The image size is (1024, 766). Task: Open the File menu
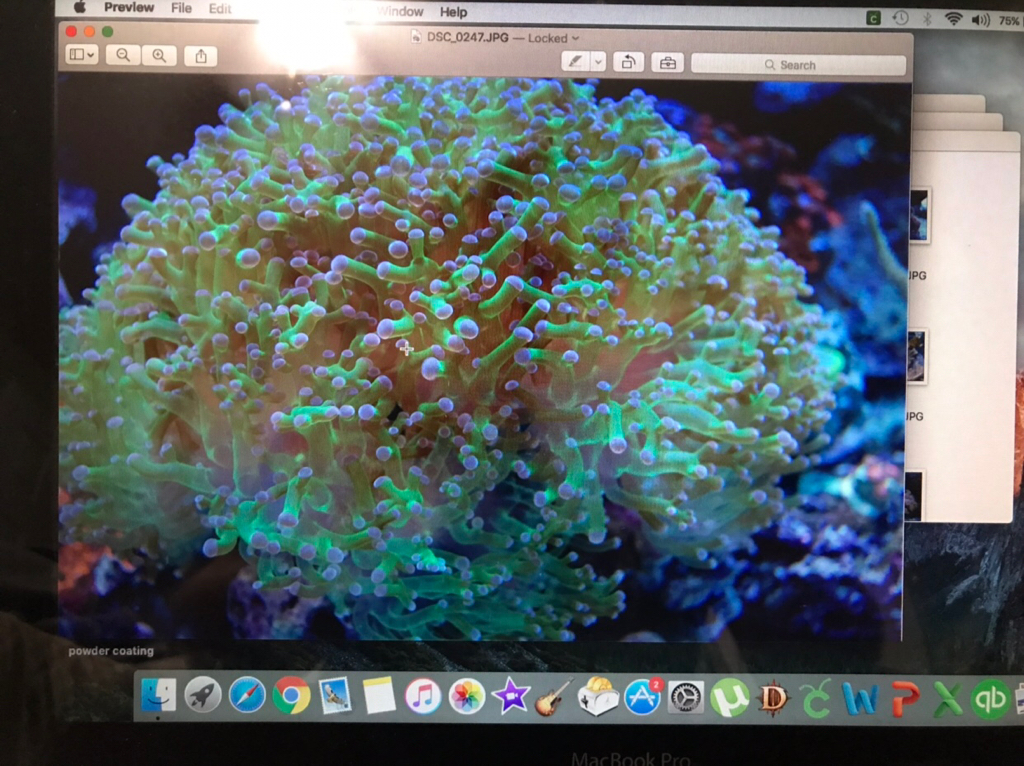click(x=181, y=8)
